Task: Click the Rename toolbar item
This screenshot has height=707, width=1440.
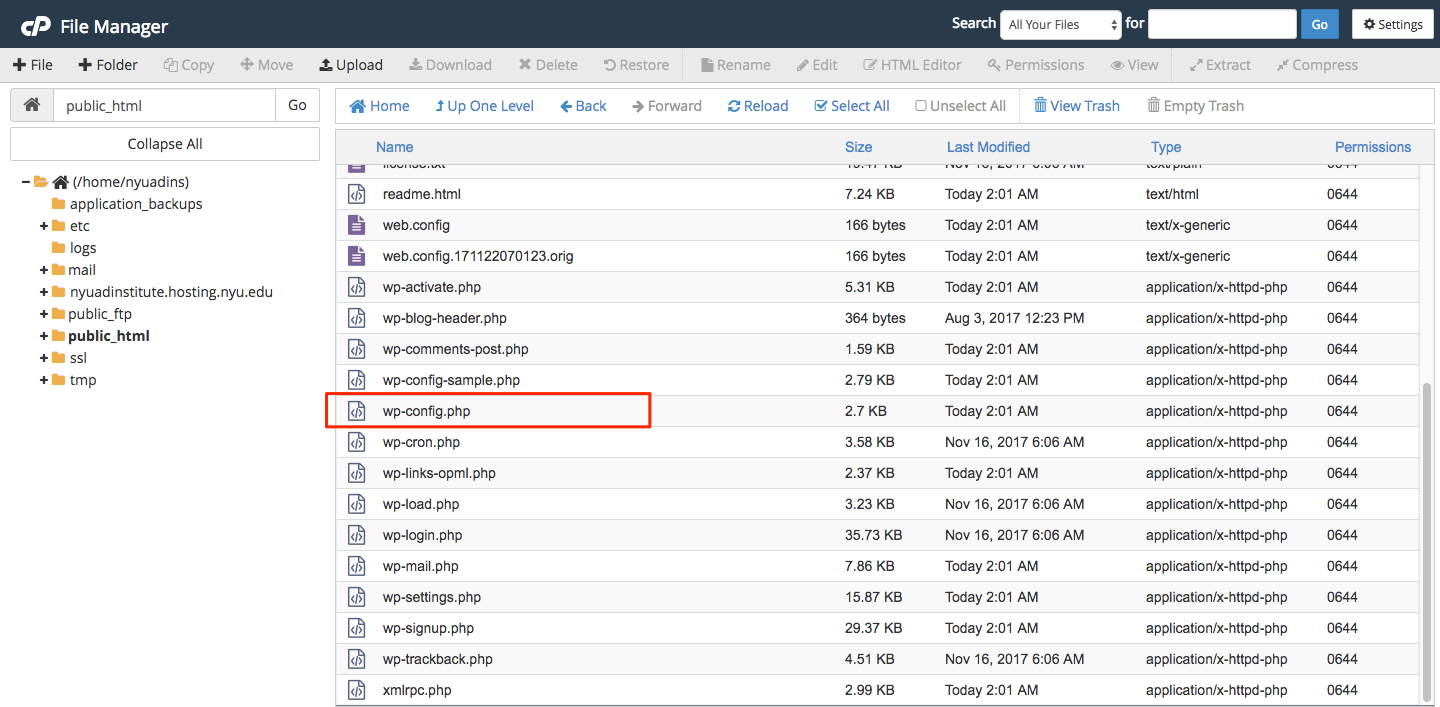Action: [x=736, y=65]
